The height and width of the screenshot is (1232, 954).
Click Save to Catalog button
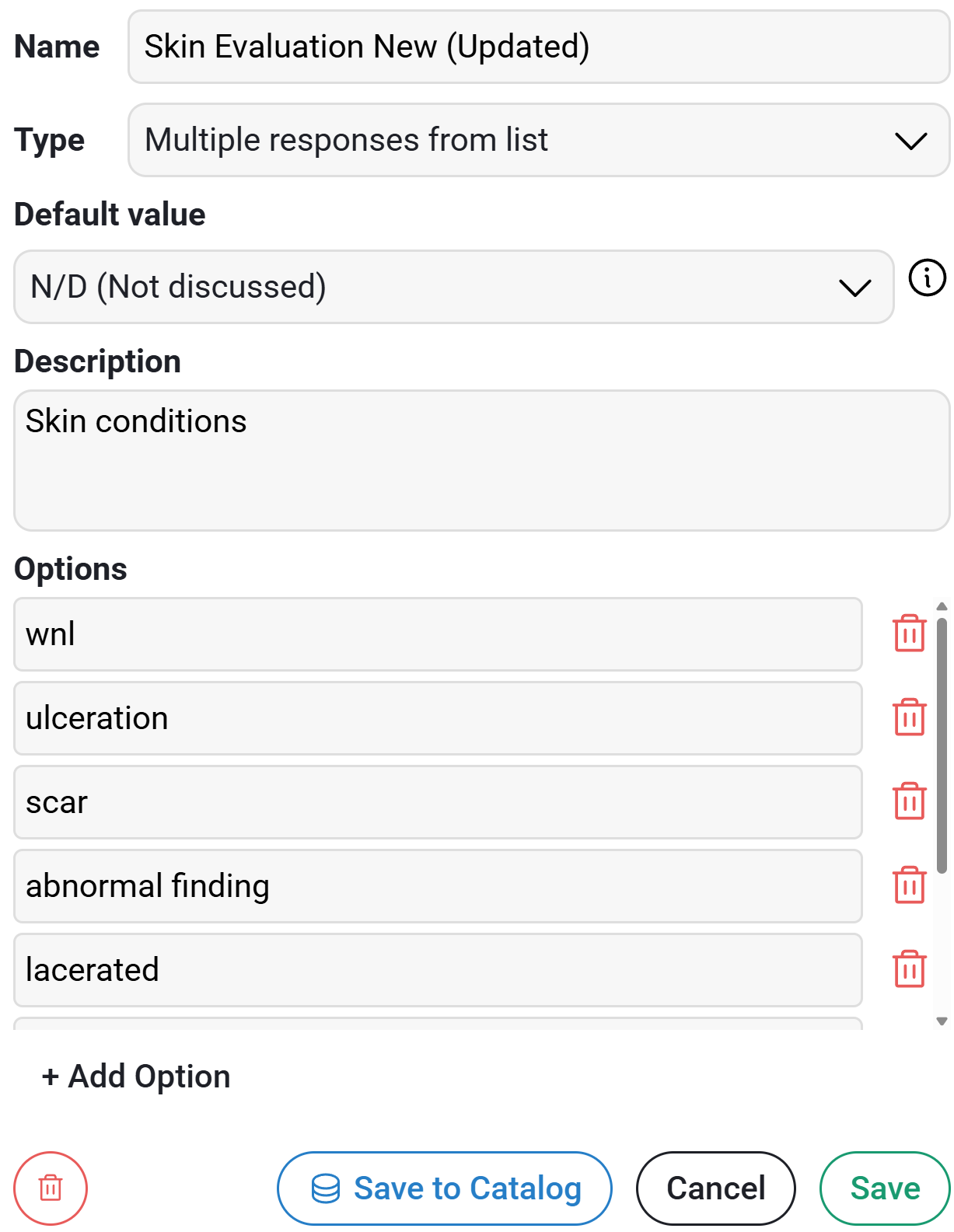445,1188
